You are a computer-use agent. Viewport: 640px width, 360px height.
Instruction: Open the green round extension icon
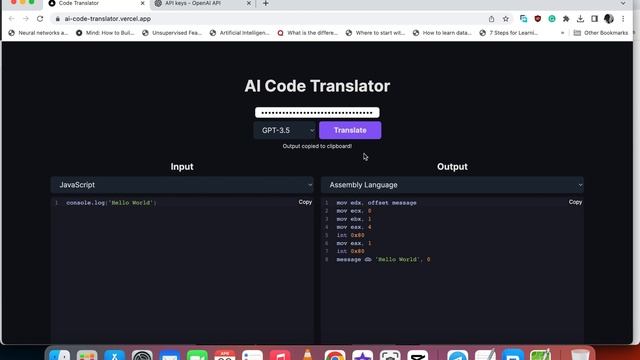coord(552,19)
